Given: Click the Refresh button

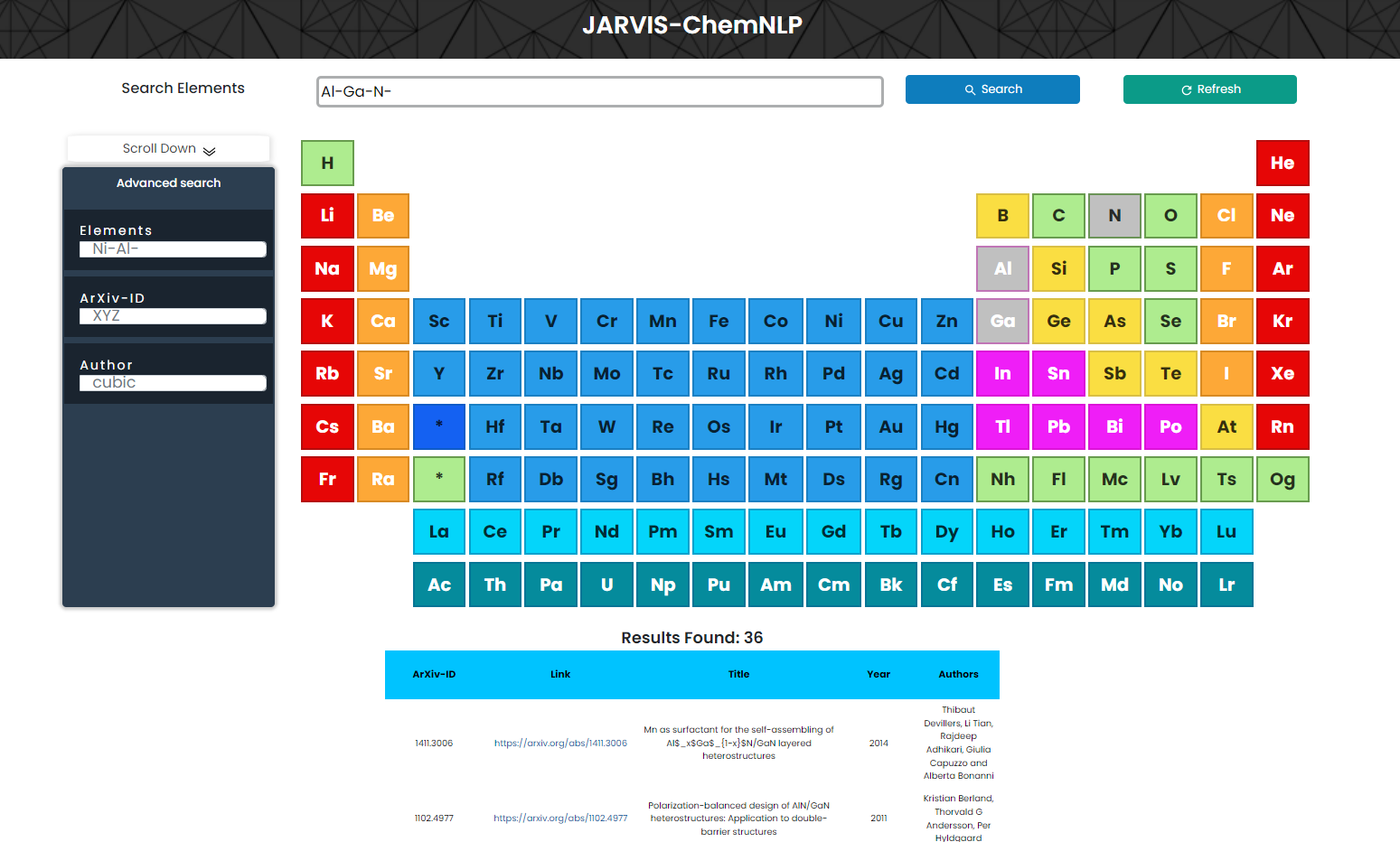Looking at the screenshot, I should click(1210, 89).
